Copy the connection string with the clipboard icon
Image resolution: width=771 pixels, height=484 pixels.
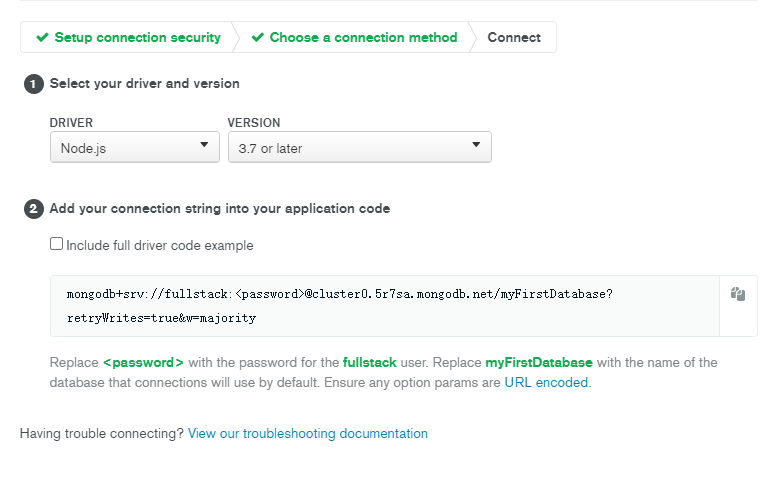click(738, 294)
